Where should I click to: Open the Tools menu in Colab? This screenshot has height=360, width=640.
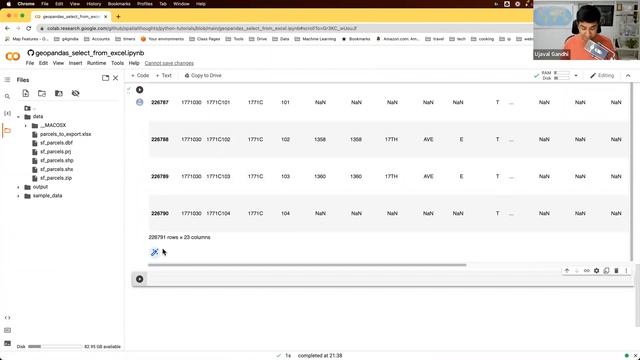click(x=117, y=63)
